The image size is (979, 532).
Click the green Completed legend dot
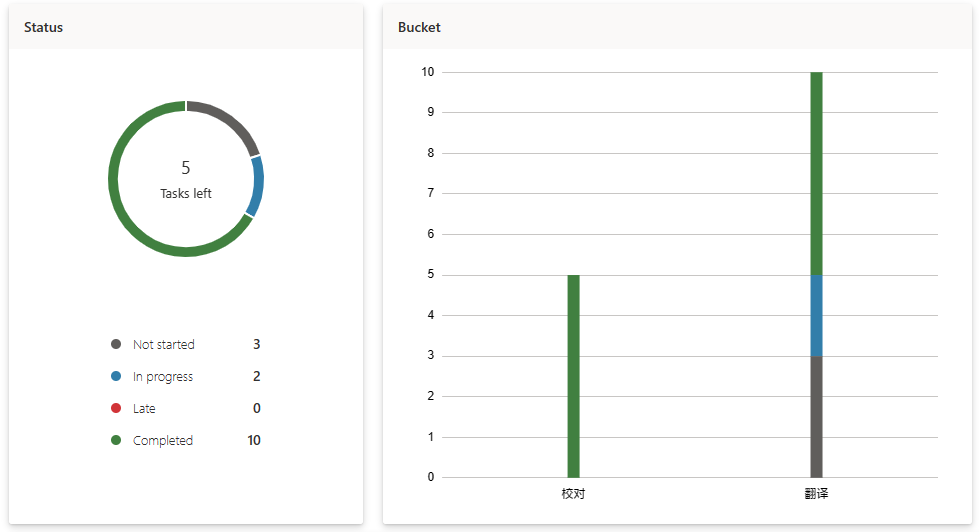point(116,441)
